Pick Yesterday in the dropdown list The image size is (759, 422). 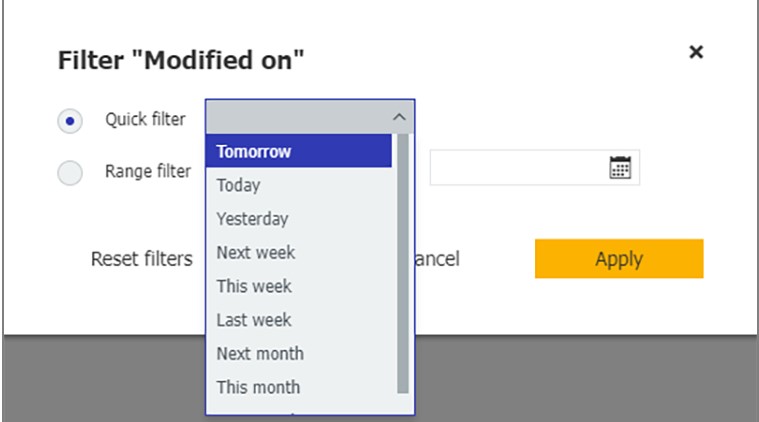(x=299, y=219)
